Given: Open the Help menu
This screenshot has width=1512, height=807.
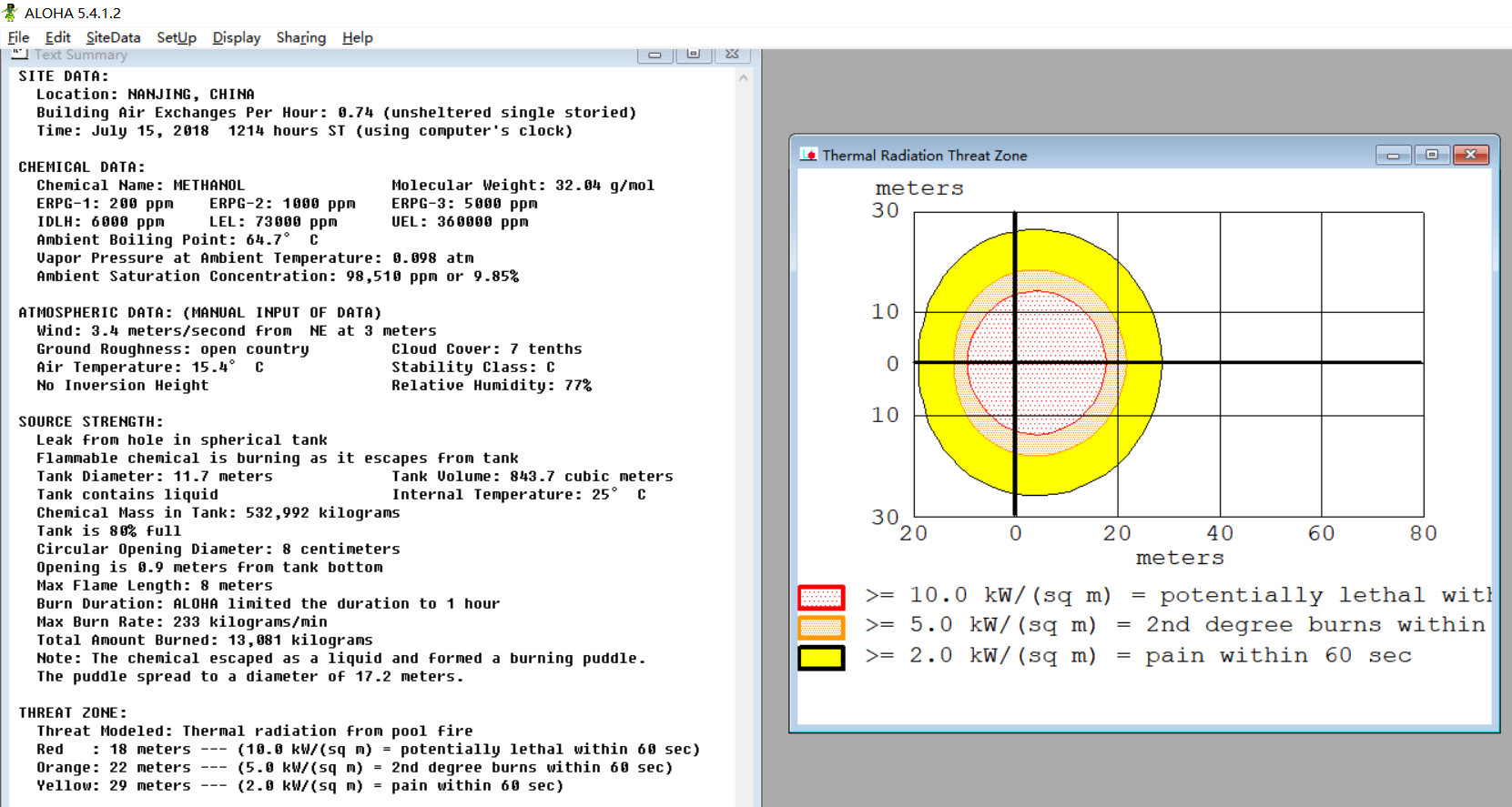Looking at the screenshot, I should click(357, 37).
